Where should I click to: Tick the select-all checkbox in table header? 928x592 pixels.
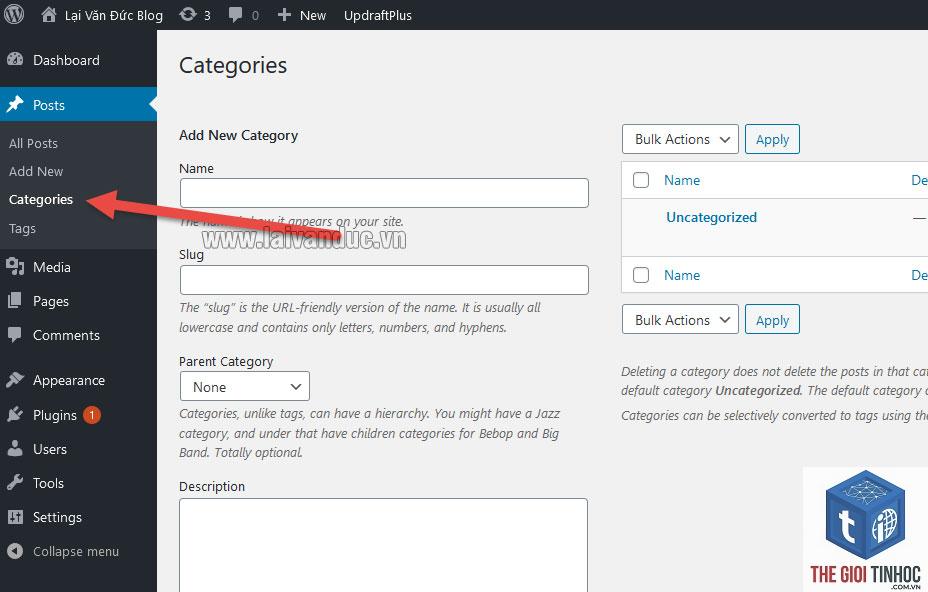[641, 180]
